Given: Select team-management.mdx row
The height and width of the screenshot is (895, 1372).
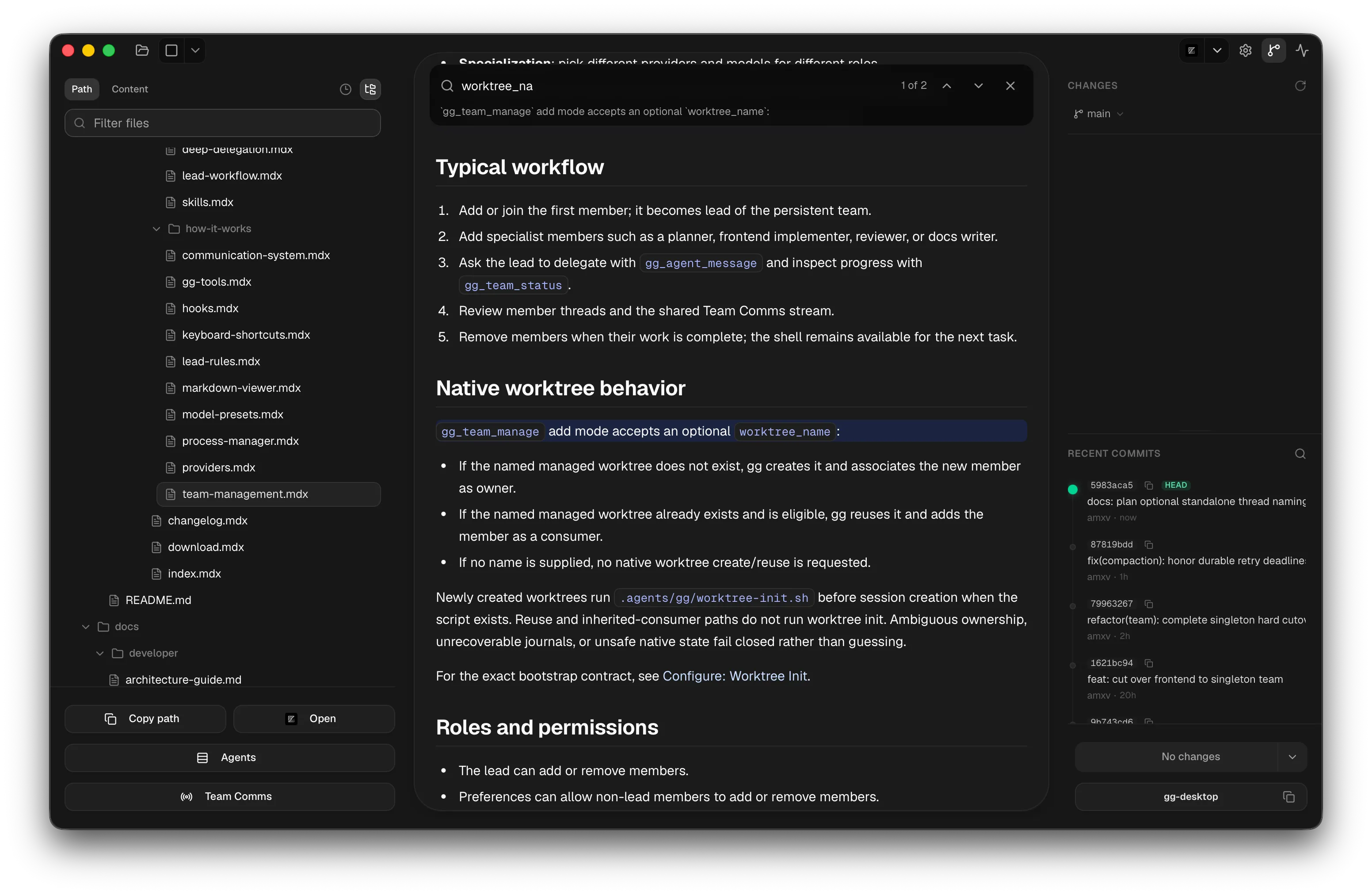Looking at the screenshot, I should point(269,493).
